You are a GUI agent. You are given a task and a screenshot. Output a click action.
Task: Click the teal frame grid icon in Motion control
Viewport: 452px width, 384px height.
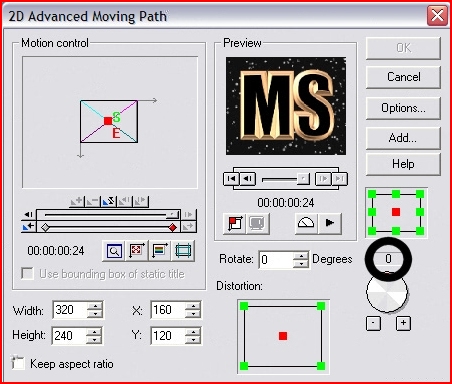pos(183,251)
